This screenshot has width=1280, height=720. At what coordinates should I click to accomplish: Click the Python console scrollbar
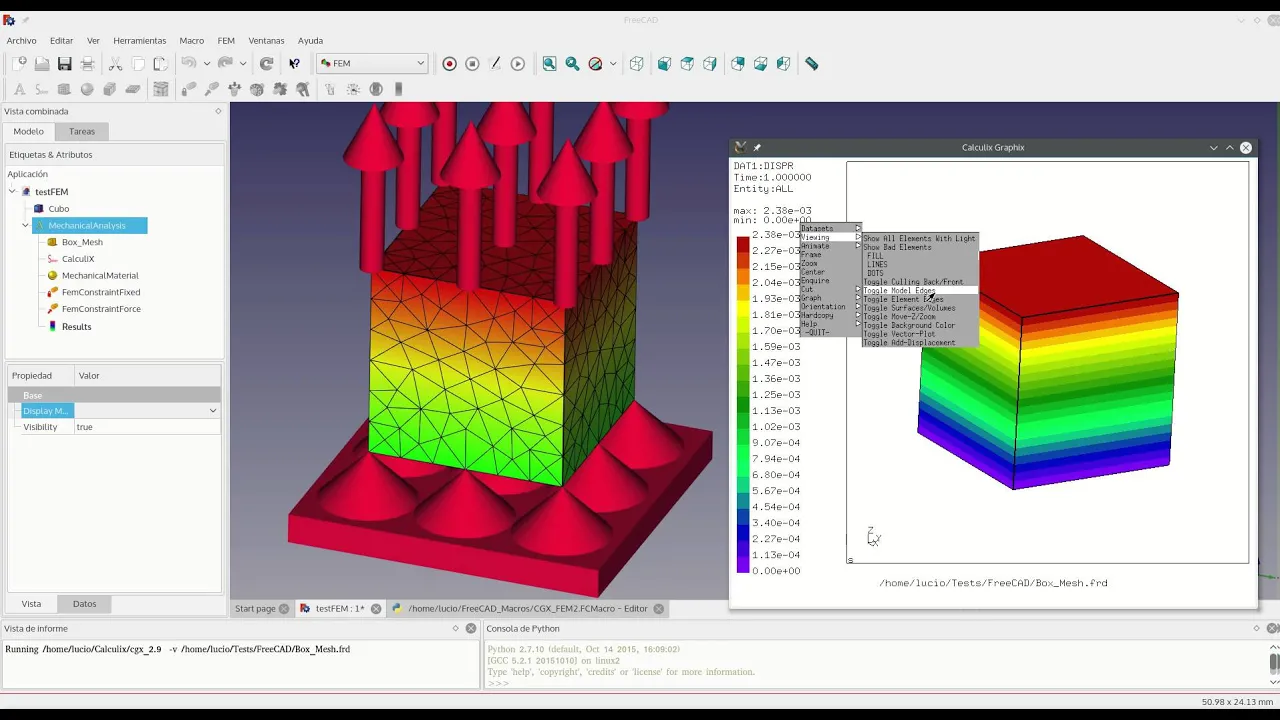pyautogui.click(x=1274, y=662)
